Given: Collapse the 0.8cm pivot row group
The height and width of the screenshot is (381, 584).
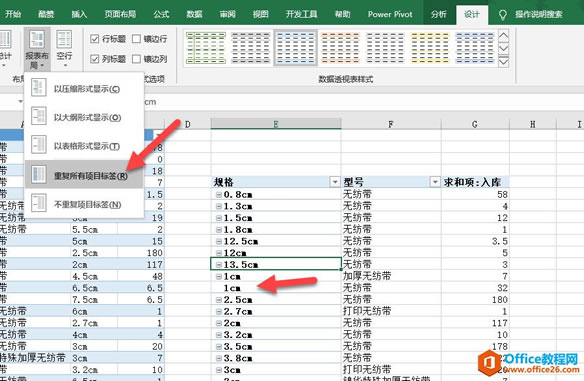Looking at the screenshot, I should (x=219, y=194).
